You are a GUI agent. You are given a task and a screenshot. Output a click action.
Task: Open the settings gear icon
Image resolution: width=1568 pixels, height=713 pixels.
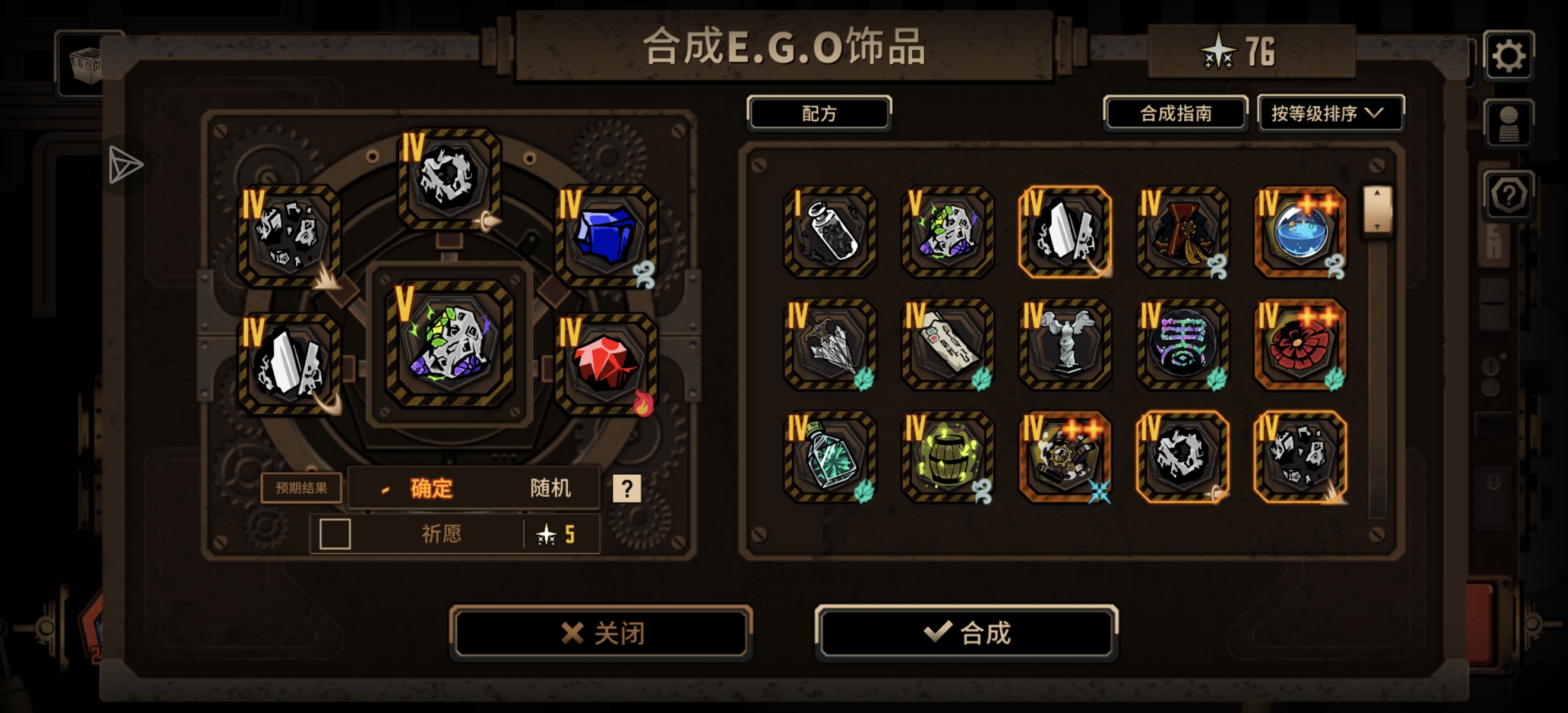(x=1509, y=55)
